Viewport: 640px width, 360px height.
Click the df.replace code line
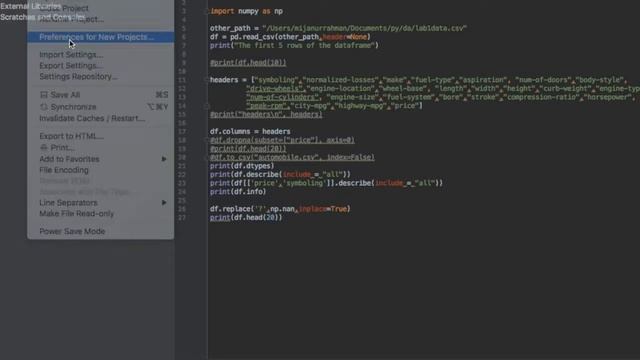coord(280,209)
